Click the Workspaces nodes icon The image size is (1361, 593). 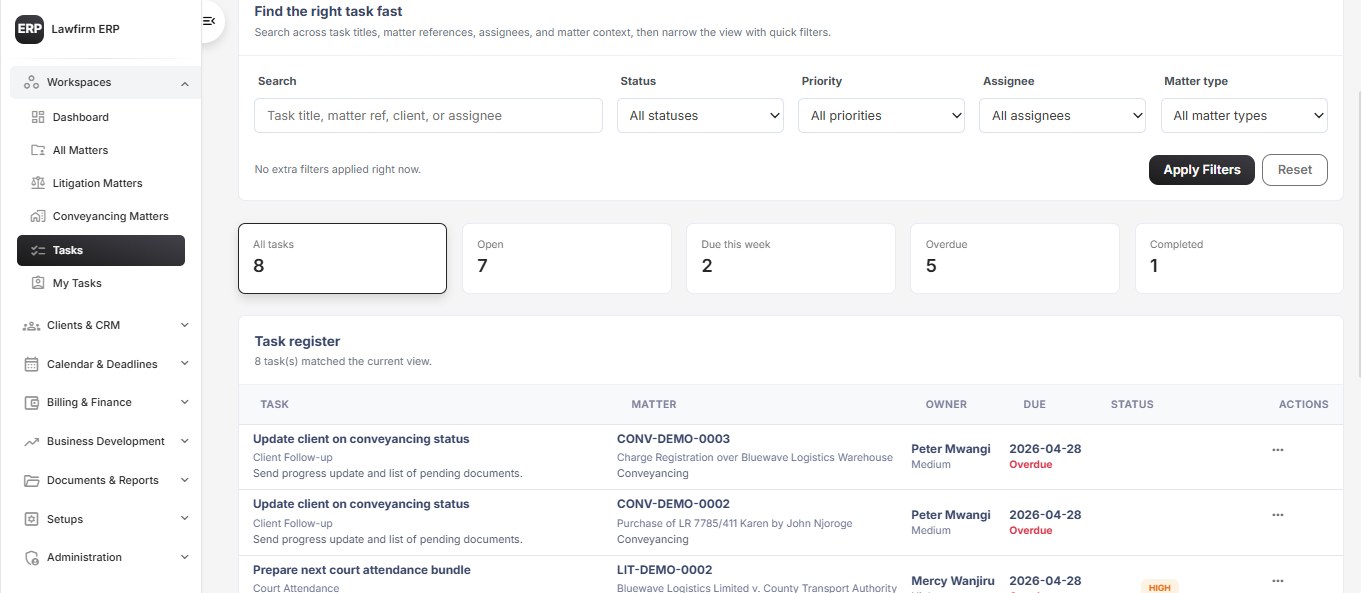tap(31, 82)
